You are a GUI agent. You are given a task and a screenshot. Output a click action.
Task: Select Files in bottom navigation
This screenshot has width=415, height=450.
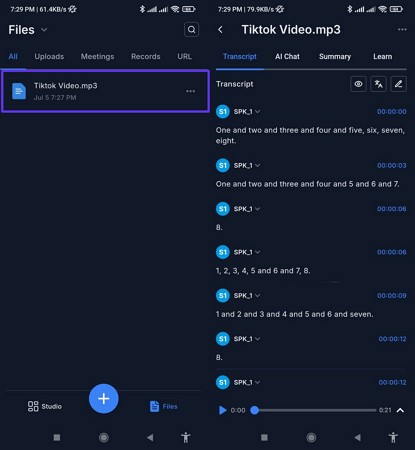(x=164, y=406)
